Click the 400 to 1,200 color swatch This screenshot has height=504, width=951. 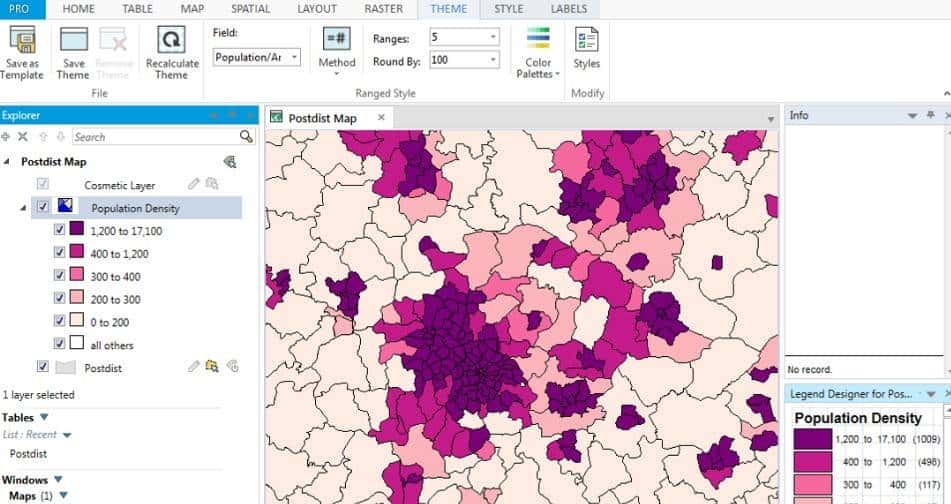(x=77, y=253)
